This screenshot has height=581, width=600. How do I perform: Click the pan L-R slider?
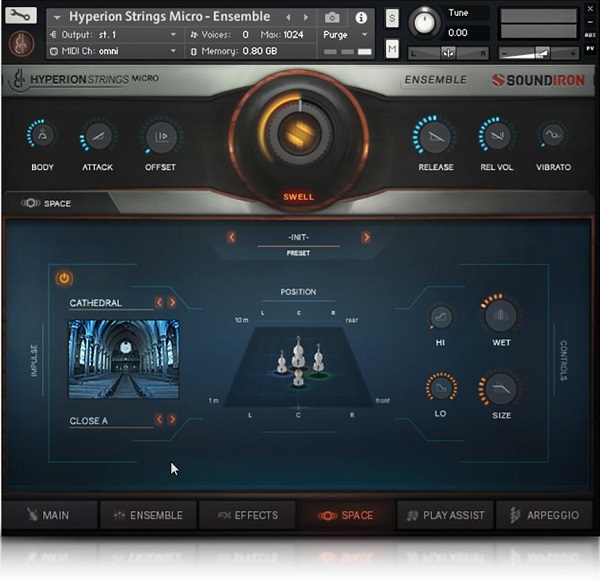coord(448,53)
